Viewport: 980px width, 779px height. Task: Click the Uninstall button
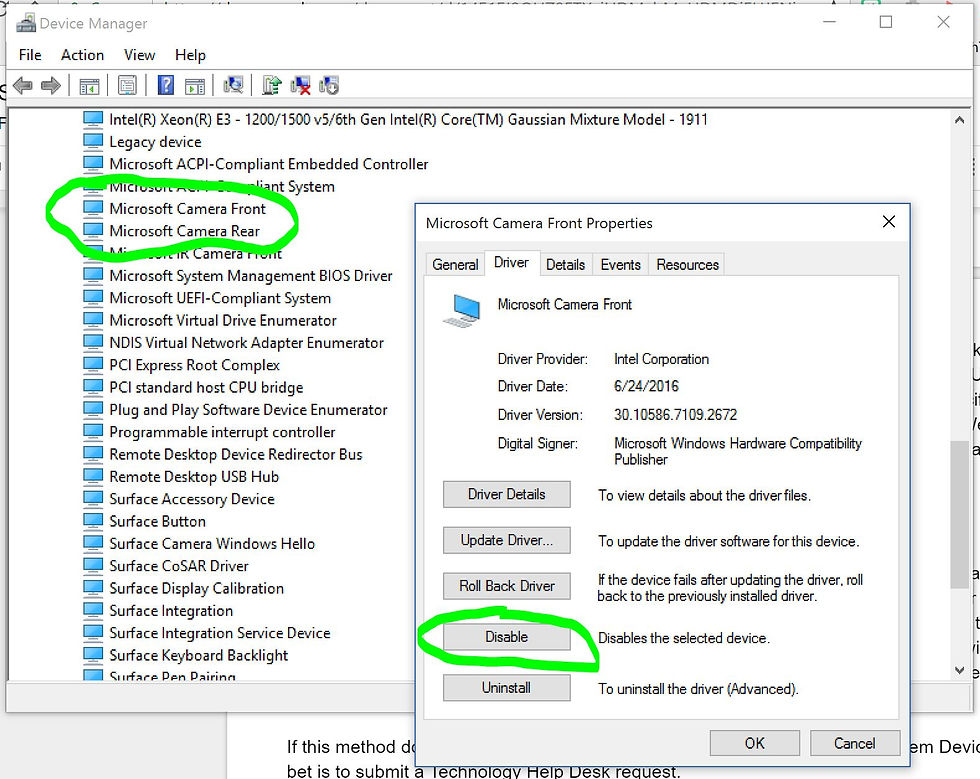(x=506, y=688)
